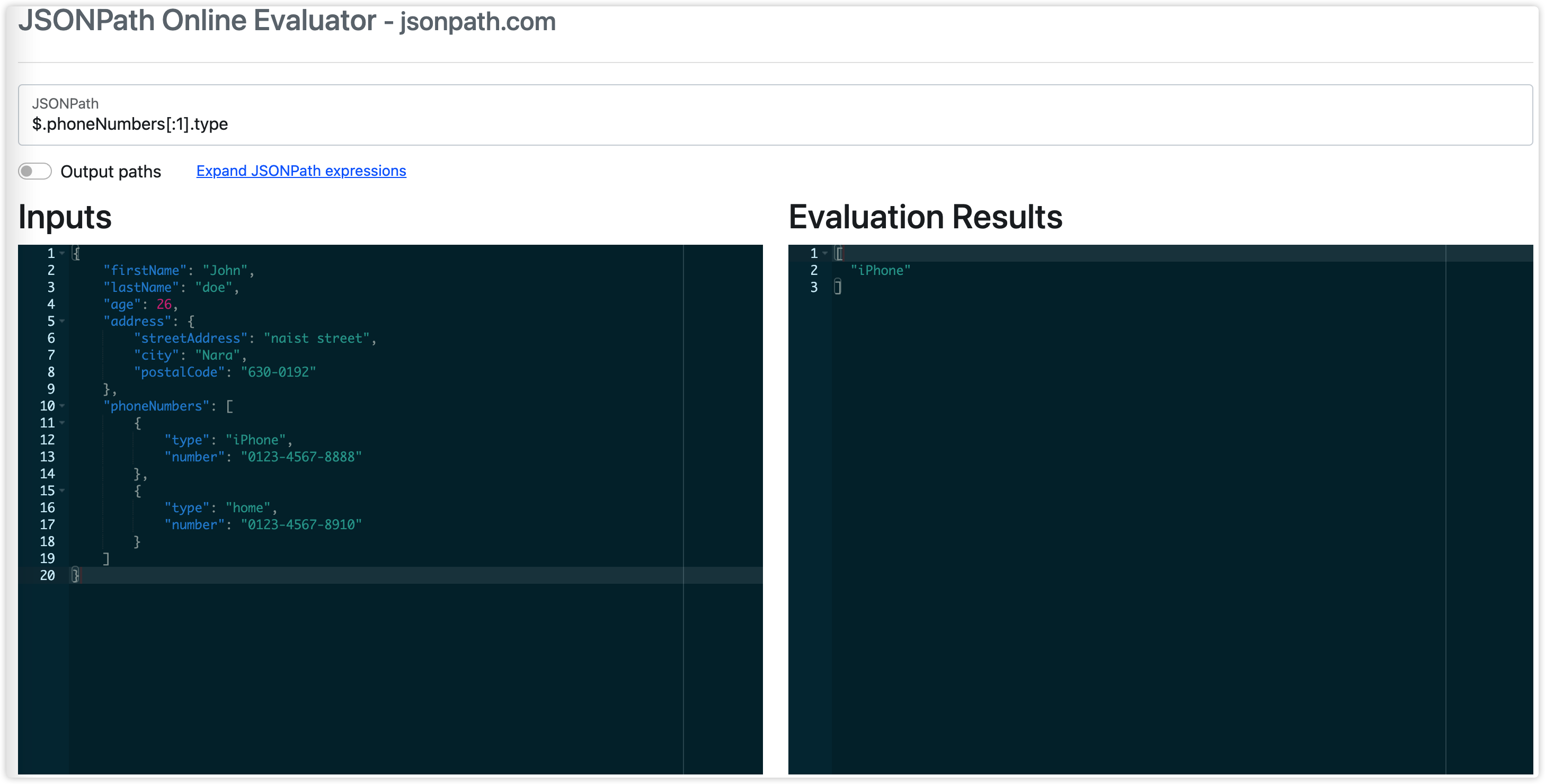Click number "0123-4567-8888" in inputs
This screenshot has width=1545, height=784.
point(301,457)
